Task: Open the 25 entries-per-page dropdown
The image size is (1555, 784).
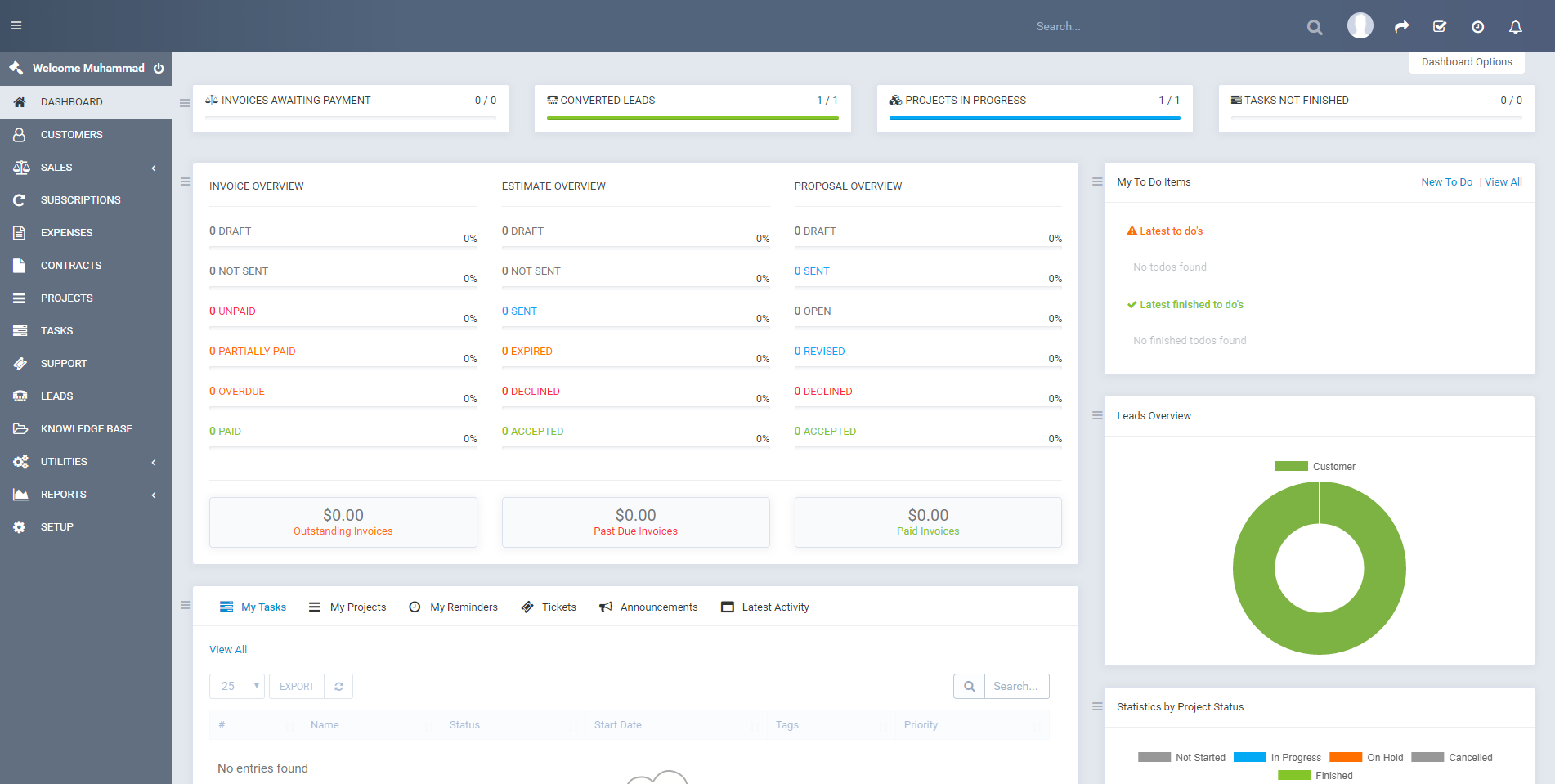Action: point(237,687)
